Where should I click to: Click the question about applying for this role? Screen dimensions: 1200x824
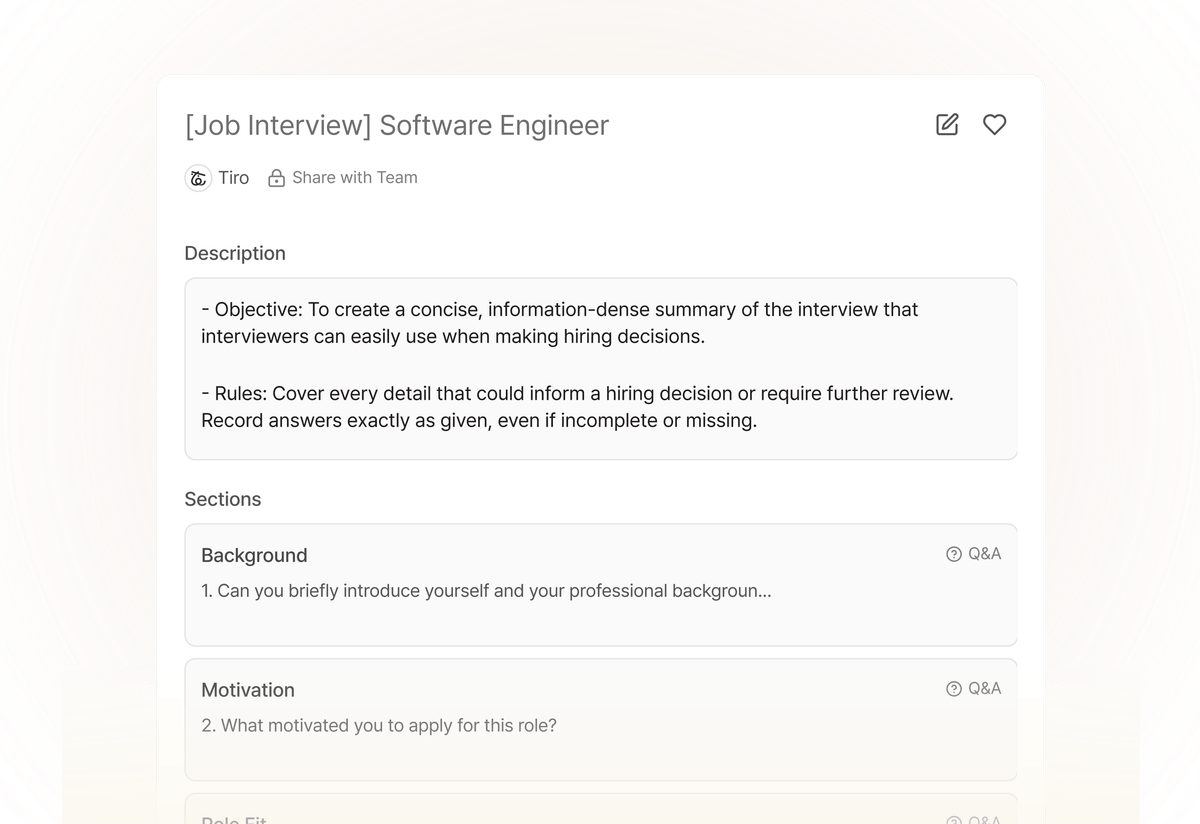coord(378,725)
